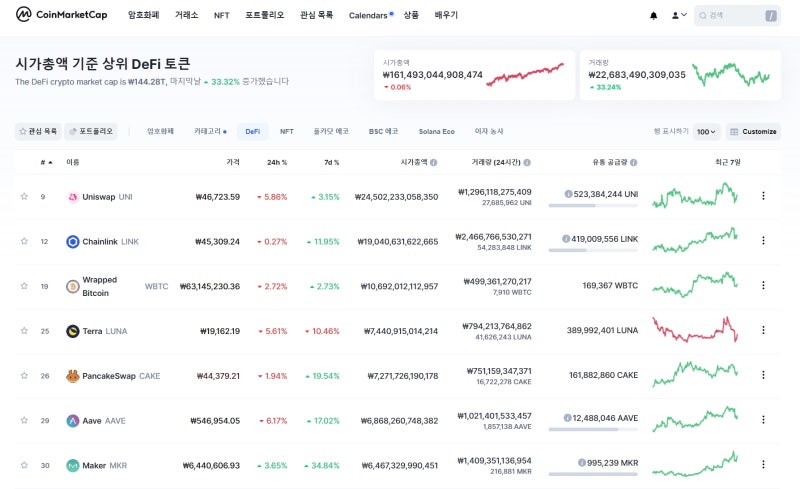Open the three-dot menu for Wrapped Bitcoin

[x=763, y=285]
